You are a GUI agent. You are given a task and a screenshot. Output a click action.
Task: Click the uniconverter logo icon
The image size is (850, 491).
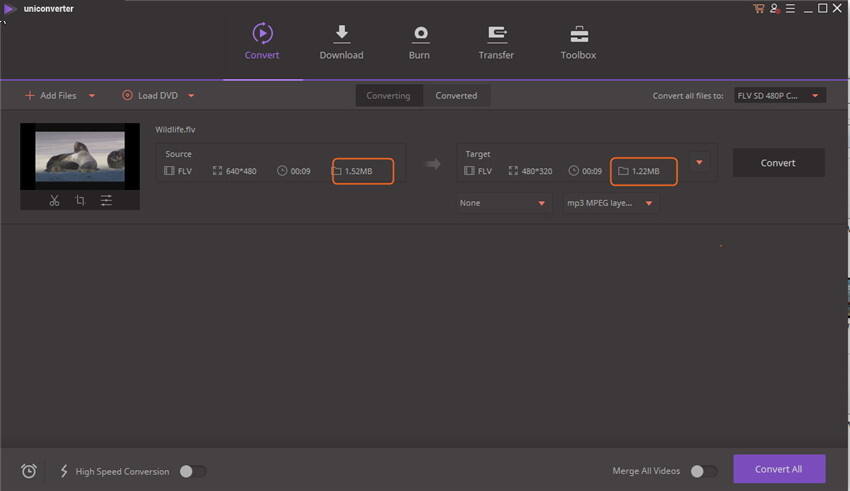coord(9,9)
